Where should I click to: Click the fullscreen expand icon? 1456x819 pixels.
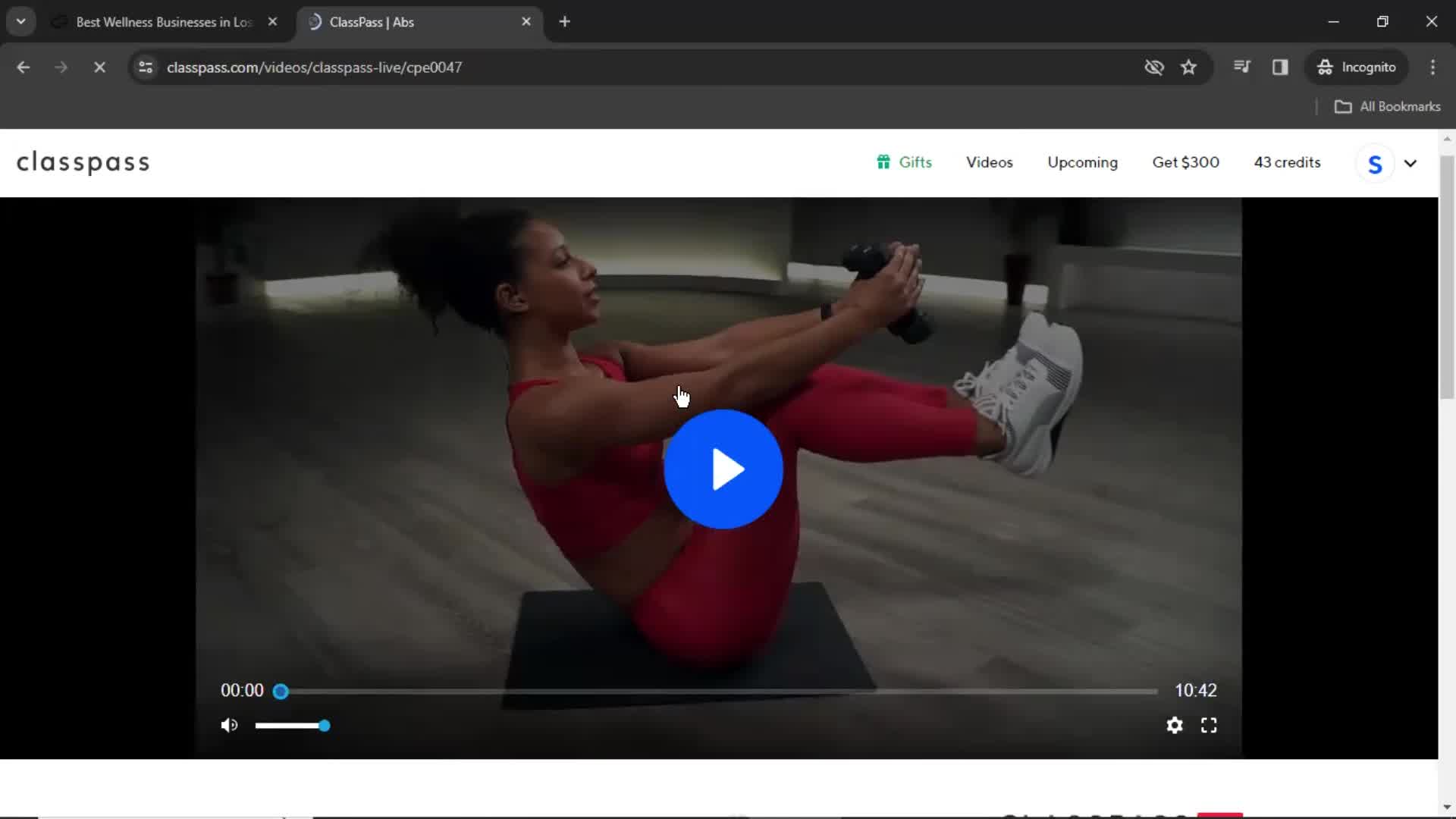(x=1209, y=725)
